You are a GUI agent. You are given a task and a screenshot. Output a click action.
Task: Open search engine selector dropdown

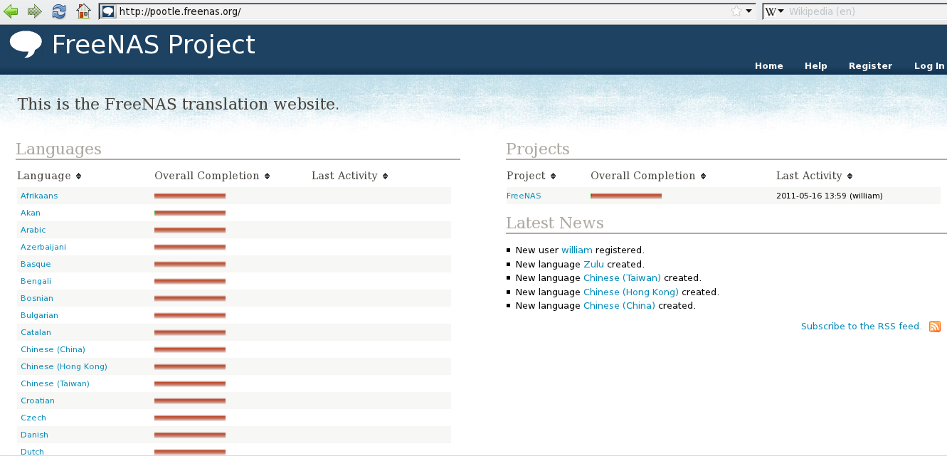[x=775, y=11]
